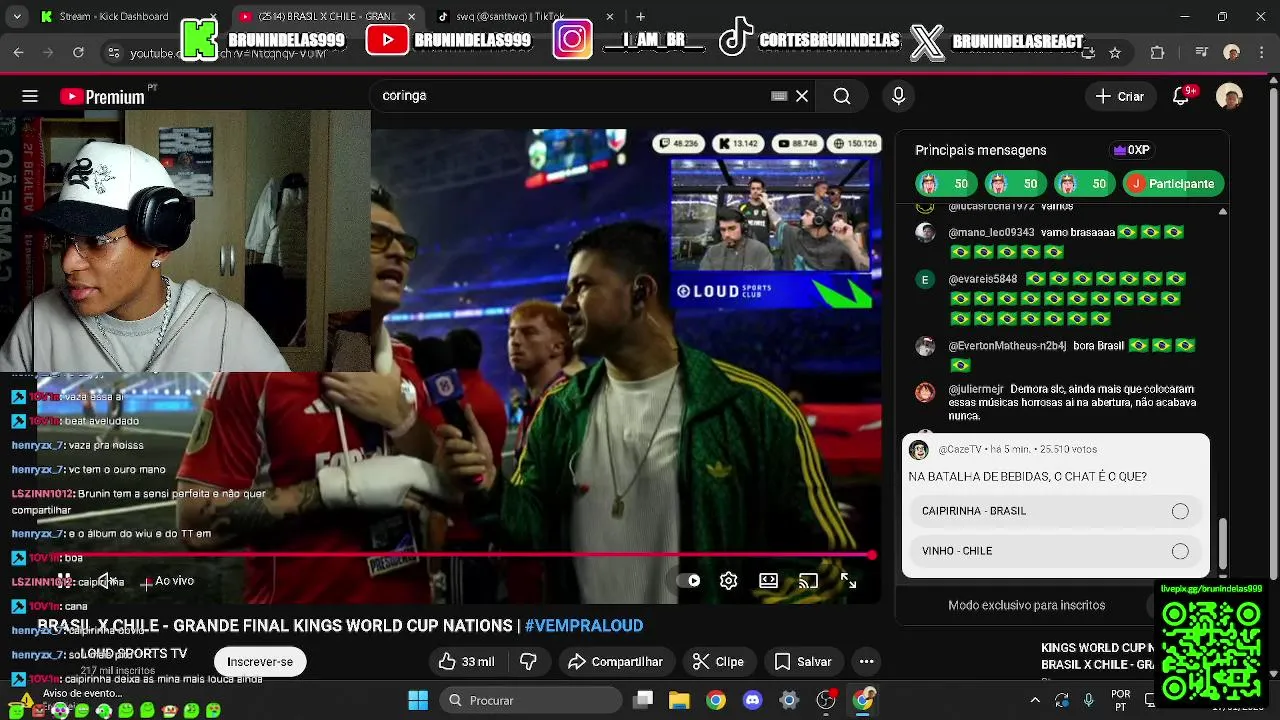Show hidden system tray icons chevron
The image size is (1280, 720).
pos(1035,700)
